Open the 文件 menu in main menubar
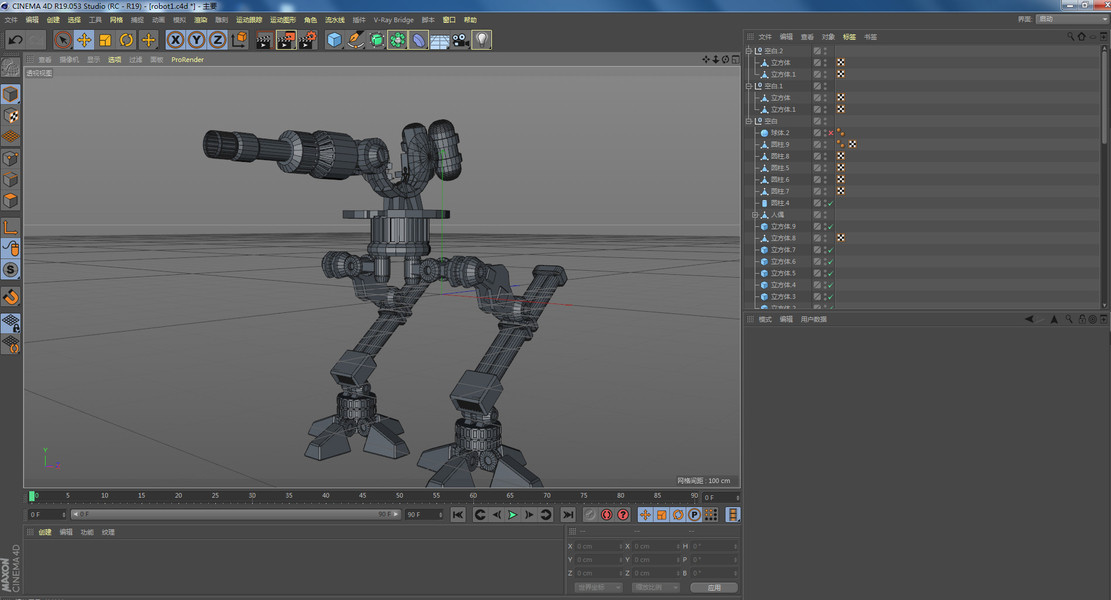 pos(11,20)
